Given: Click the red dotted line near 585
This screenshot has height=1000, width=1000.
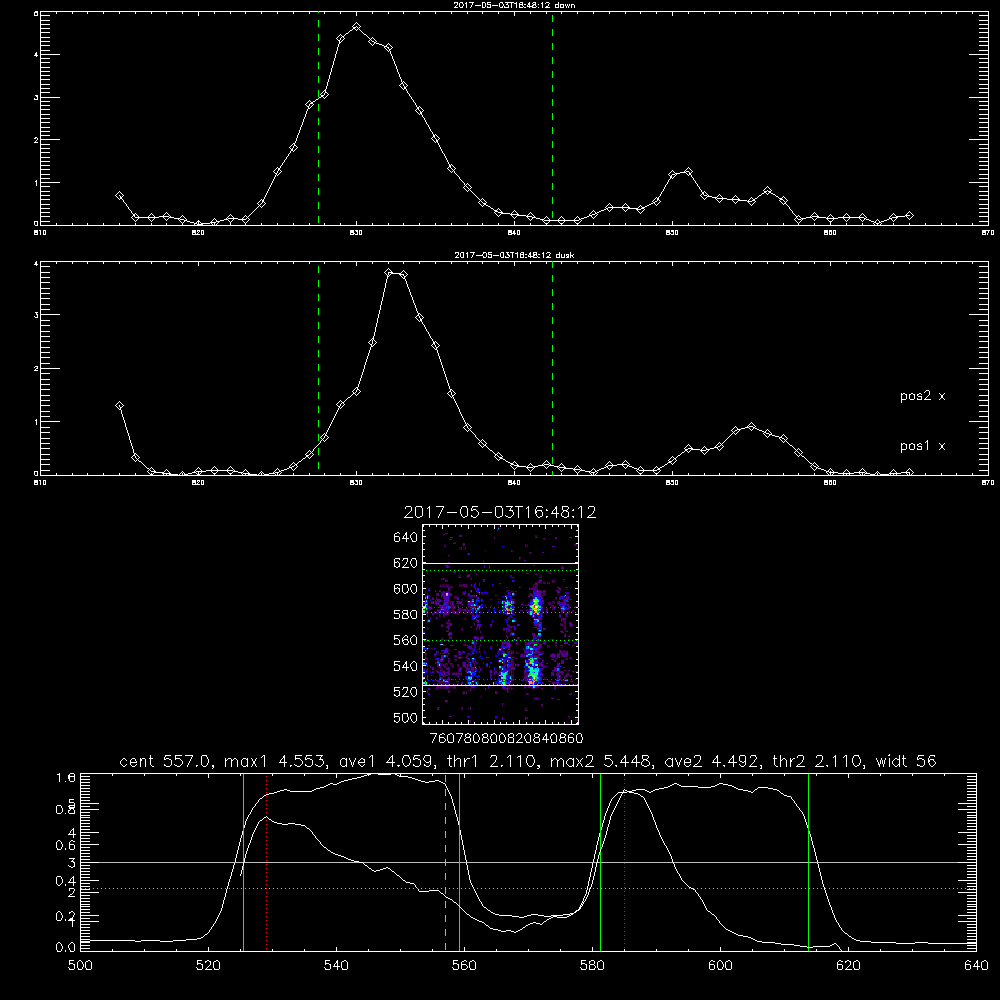Looking at the screenshot, I should click(x=624, y=862).
